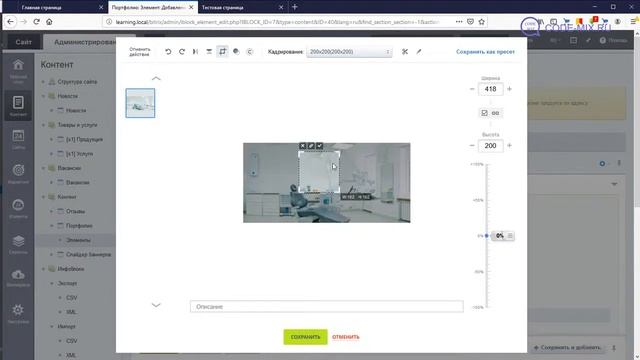
Task: Open Сайты icon in the admin sidebar
Action: click(x=18, y=139)
